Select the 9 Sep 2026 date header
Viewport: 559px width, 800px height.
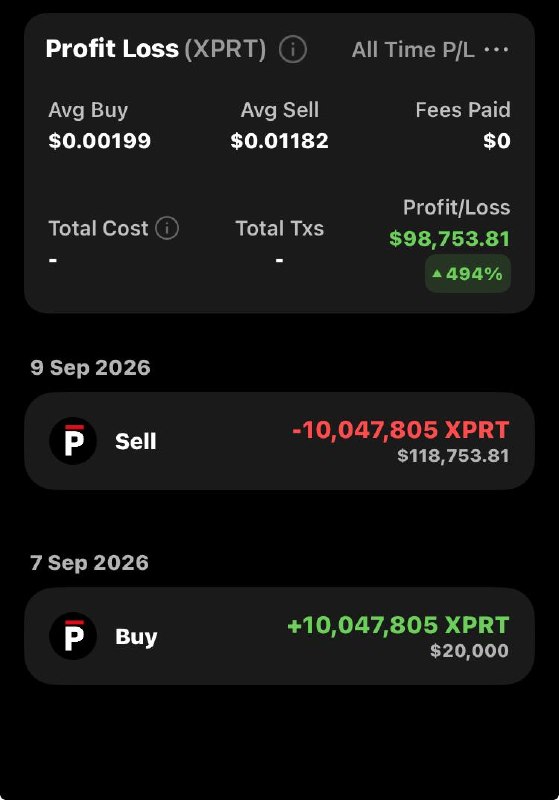coord(90,368)
